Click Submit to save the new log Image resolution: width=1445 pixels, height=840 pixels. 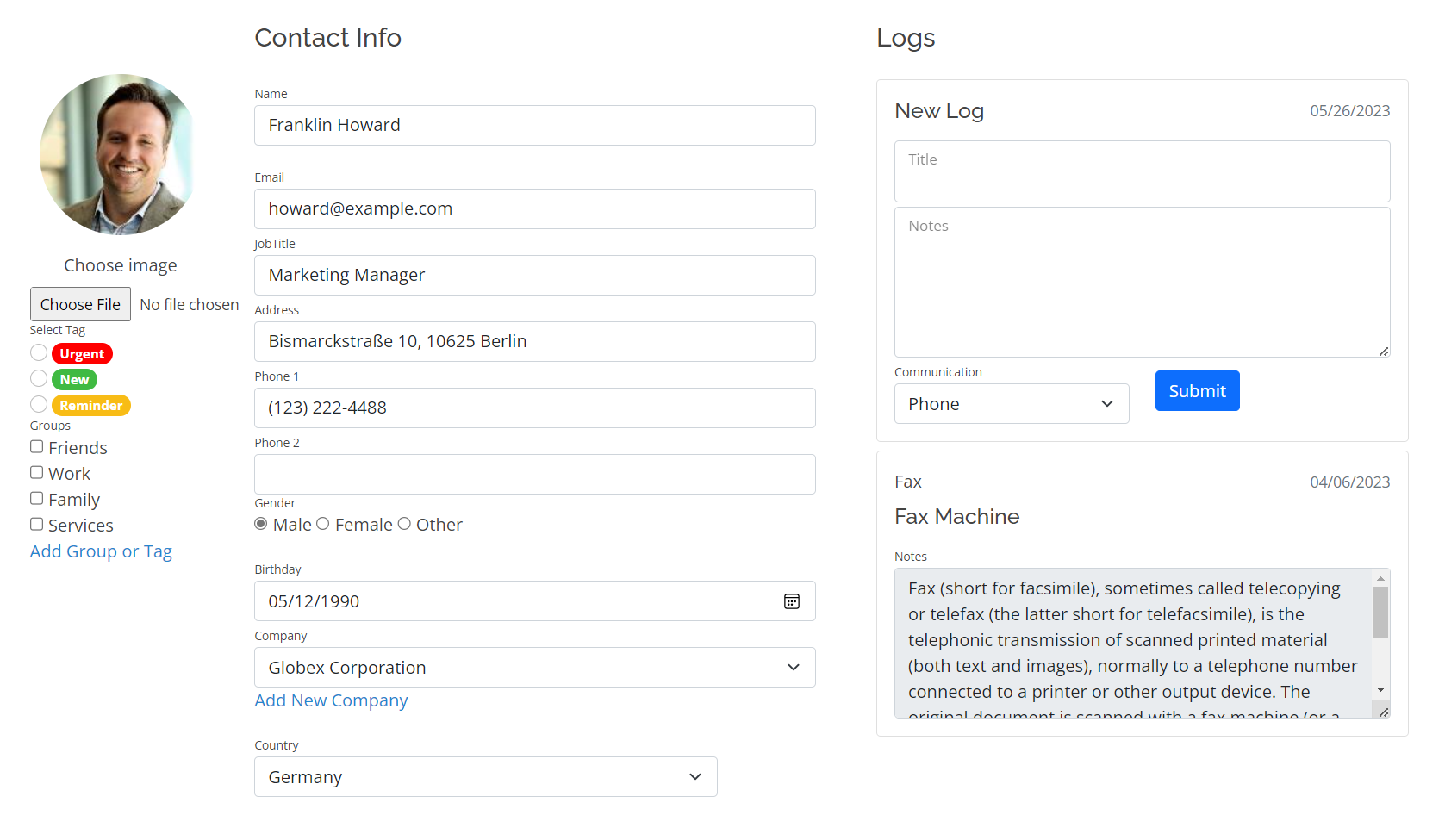click(x=1197, y=390)
